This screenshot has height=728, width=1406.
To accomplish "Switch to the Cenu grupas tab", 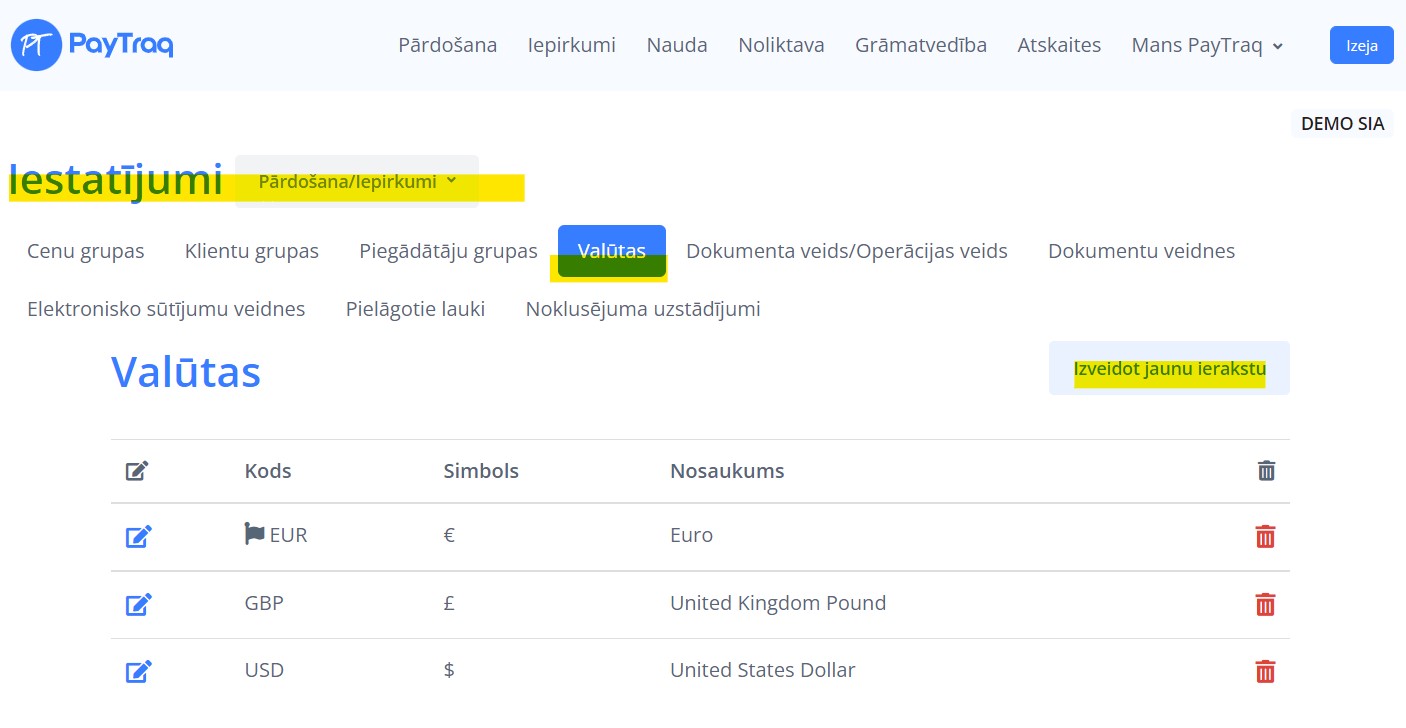I will [86, 251].
